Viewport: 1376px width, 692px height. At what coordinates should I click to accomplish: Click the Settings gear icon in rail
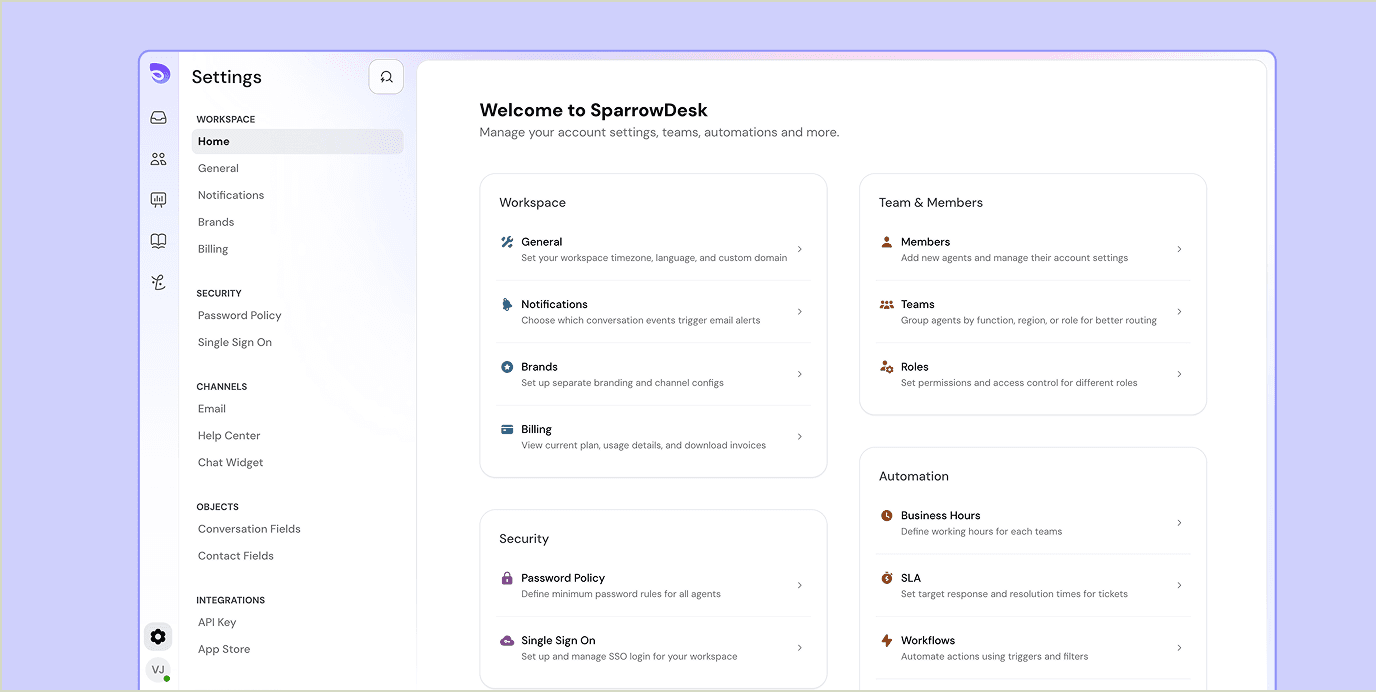point(158,636)
